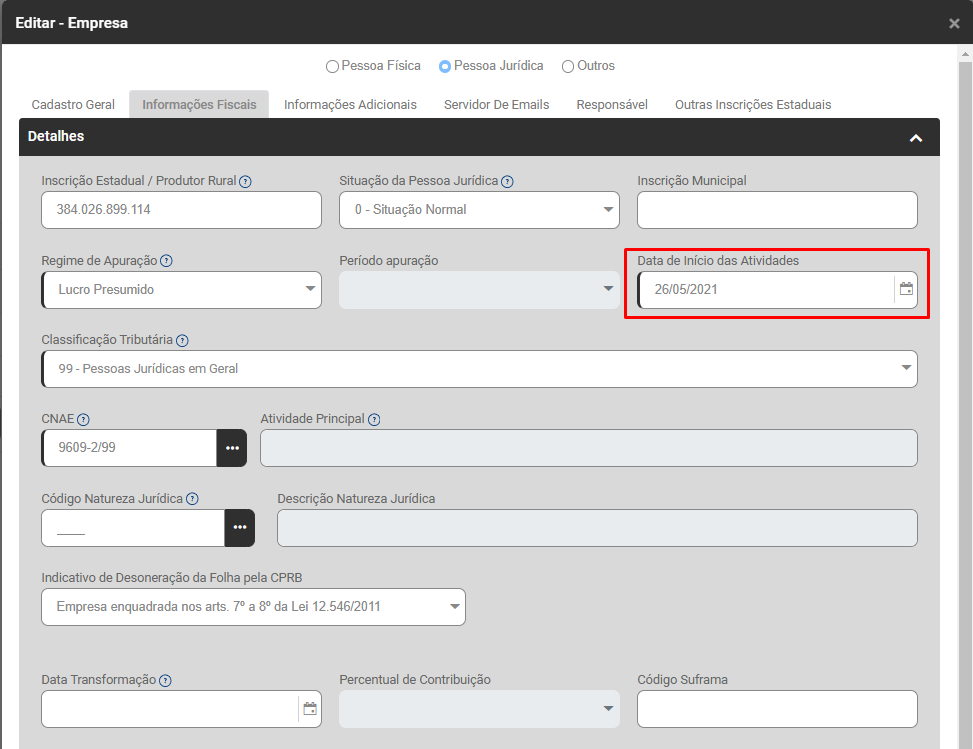Click help icon beside Situação da Pessoa Jurídica
Screen dimensions: 973x749
click(507, 182)
